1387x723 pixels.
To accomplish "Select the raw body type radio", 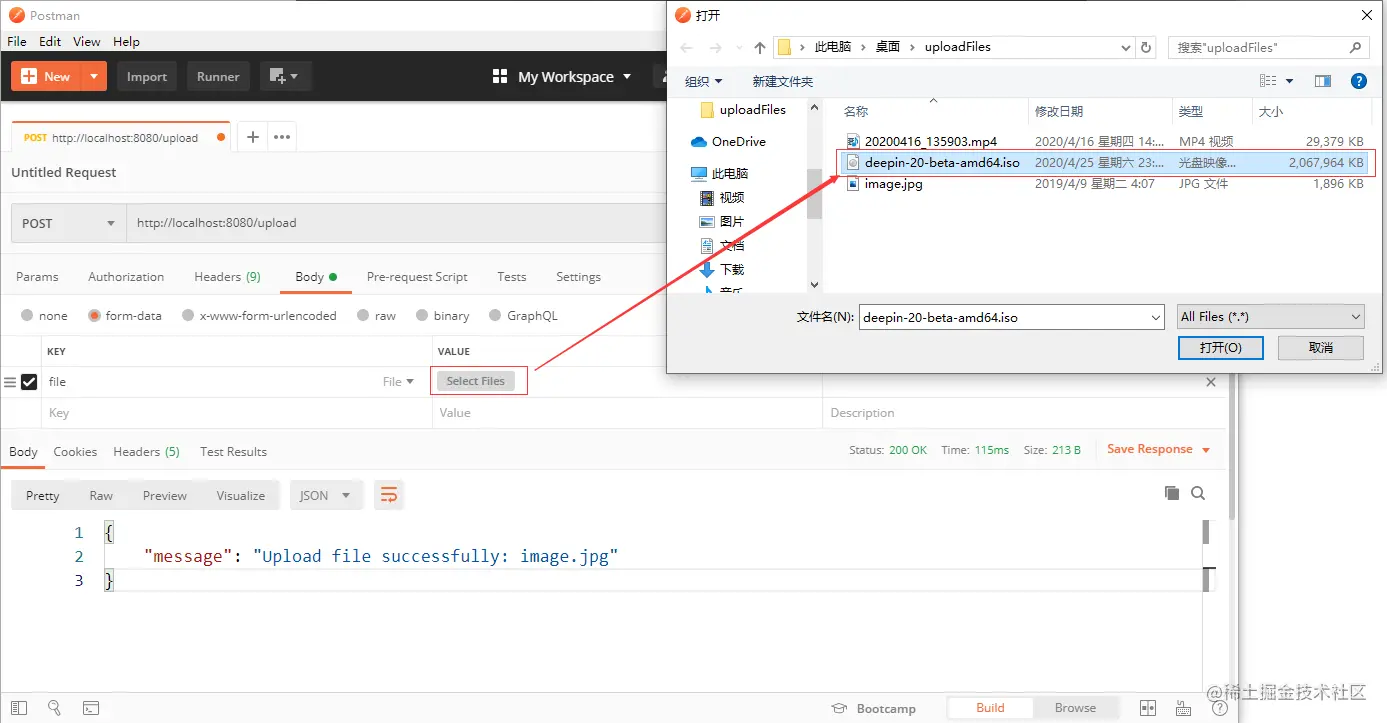I will click(x=363, y=315).
